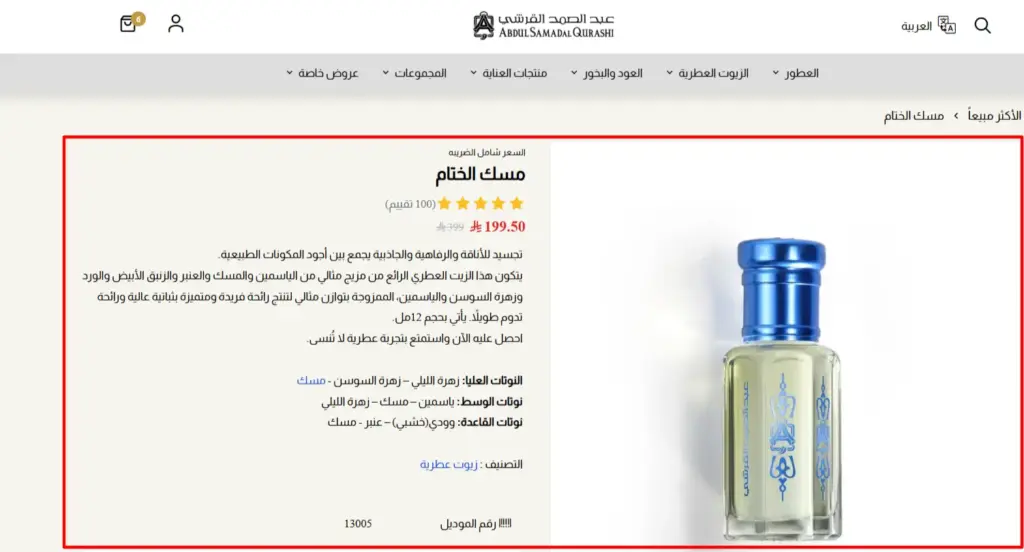Open the منتجات العناية menu item
Viewport: 1024px width, 552px height.
pyautogui.click(x=509, y=73)
